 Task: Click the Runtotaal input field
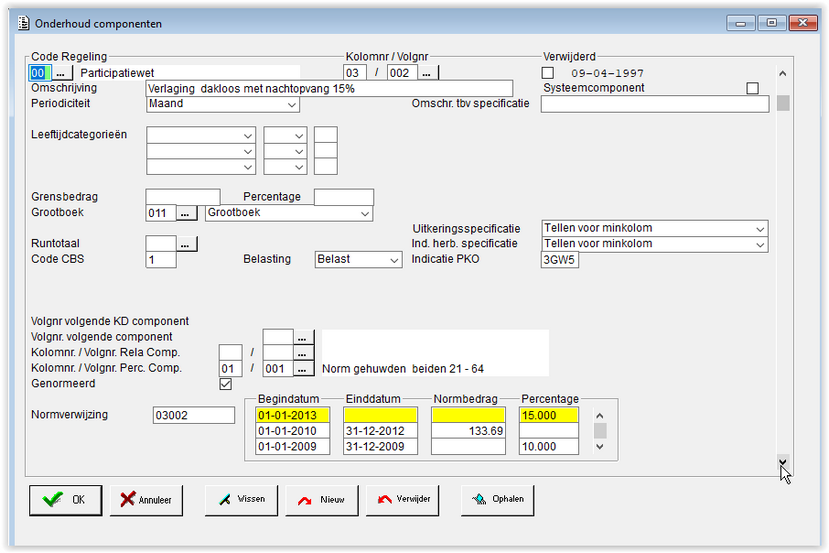[x=161, y=244]
